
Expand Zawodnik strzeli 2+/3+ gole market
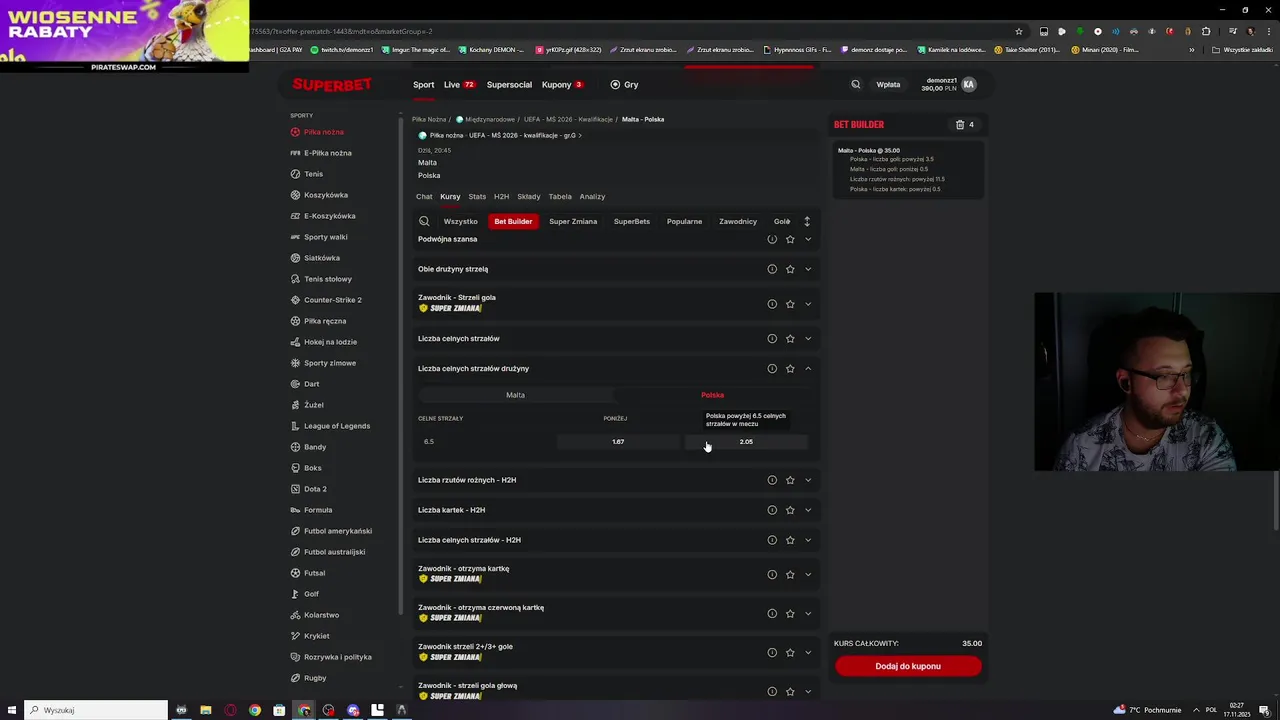[808, 652]
